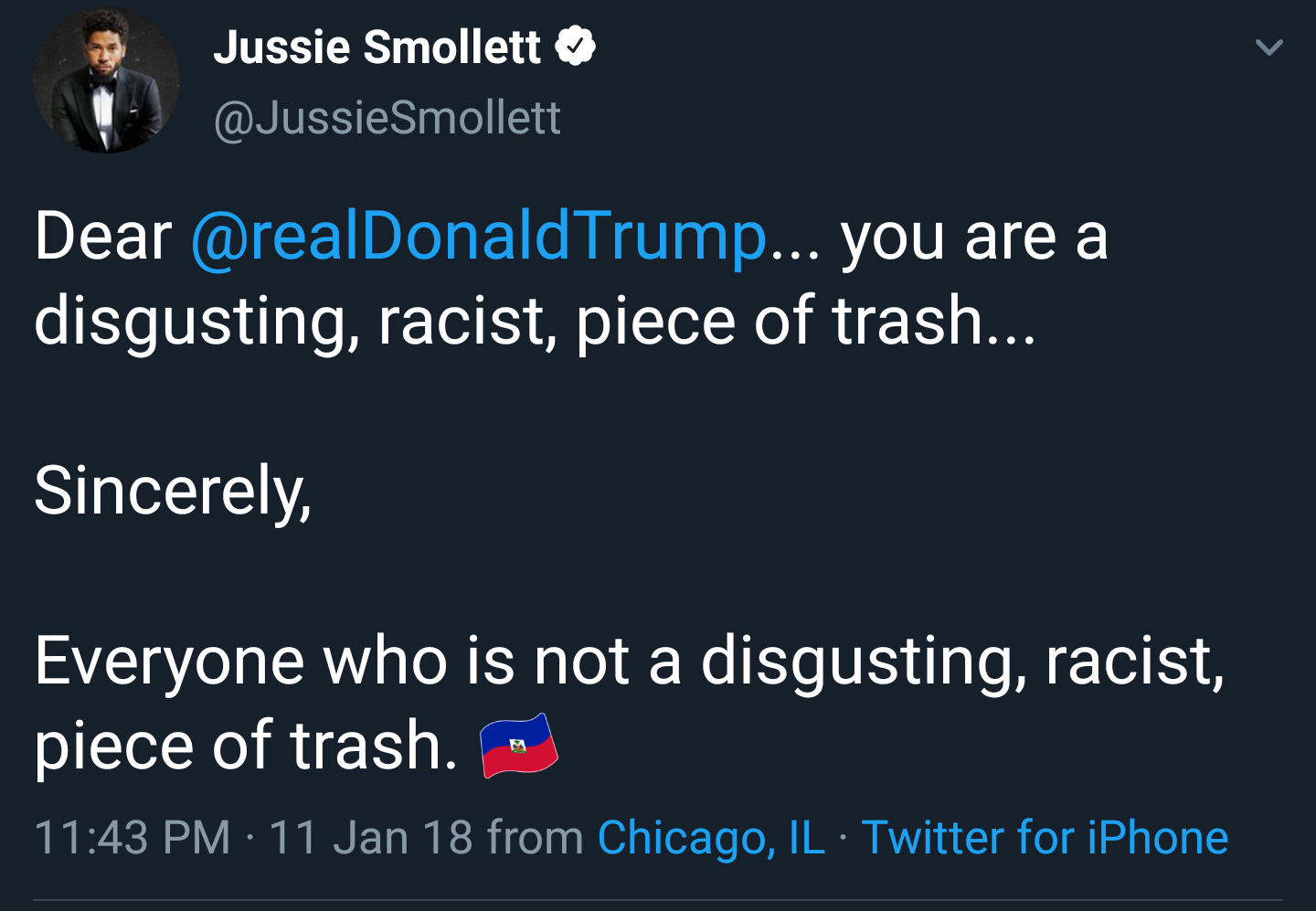Open the Chicago, IL location link
The width and height of the screenshot is (1316, 911).
(711, 838)
